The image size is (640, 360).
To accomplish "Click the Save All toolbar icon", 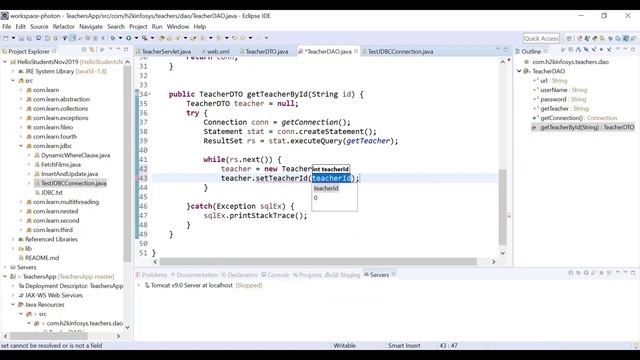I will pyautogui.click(x=29, y=38).
